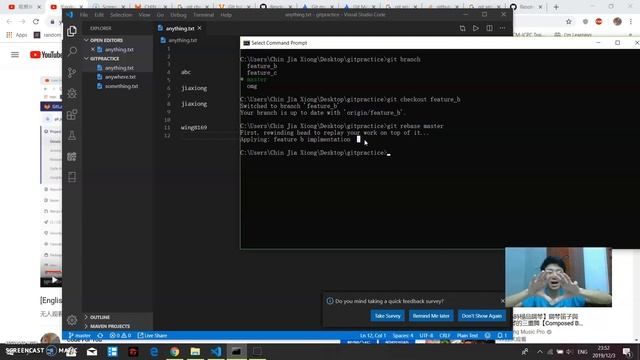Image resolution: width=640 pixels, height=360 pixels.
Task: Open the More Actions ellipsis in editor toolbar
Action: click(502, 28)
